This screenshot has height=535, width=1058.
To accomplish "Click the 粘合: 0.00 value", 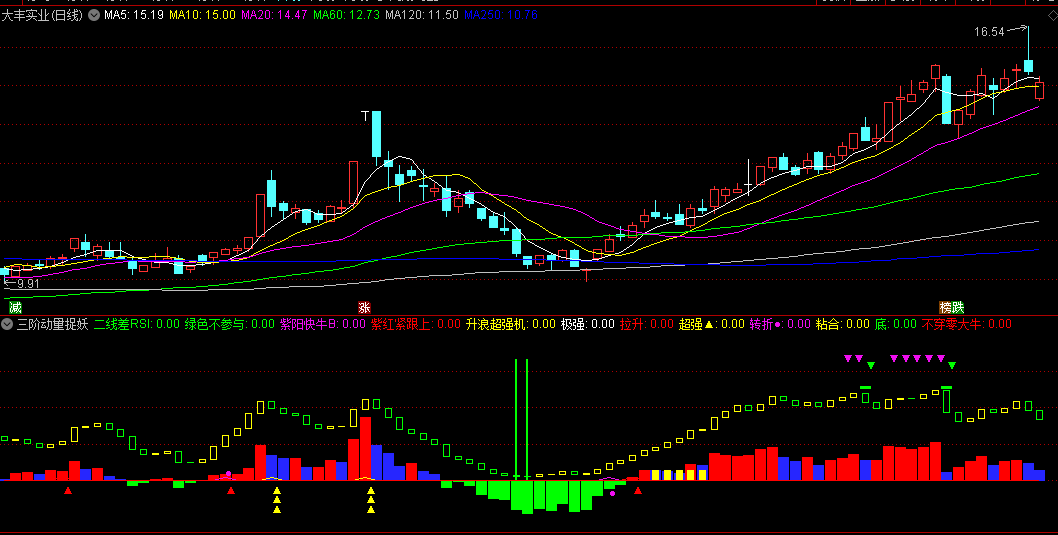I will pyautogui.click(x=843, y=325).
